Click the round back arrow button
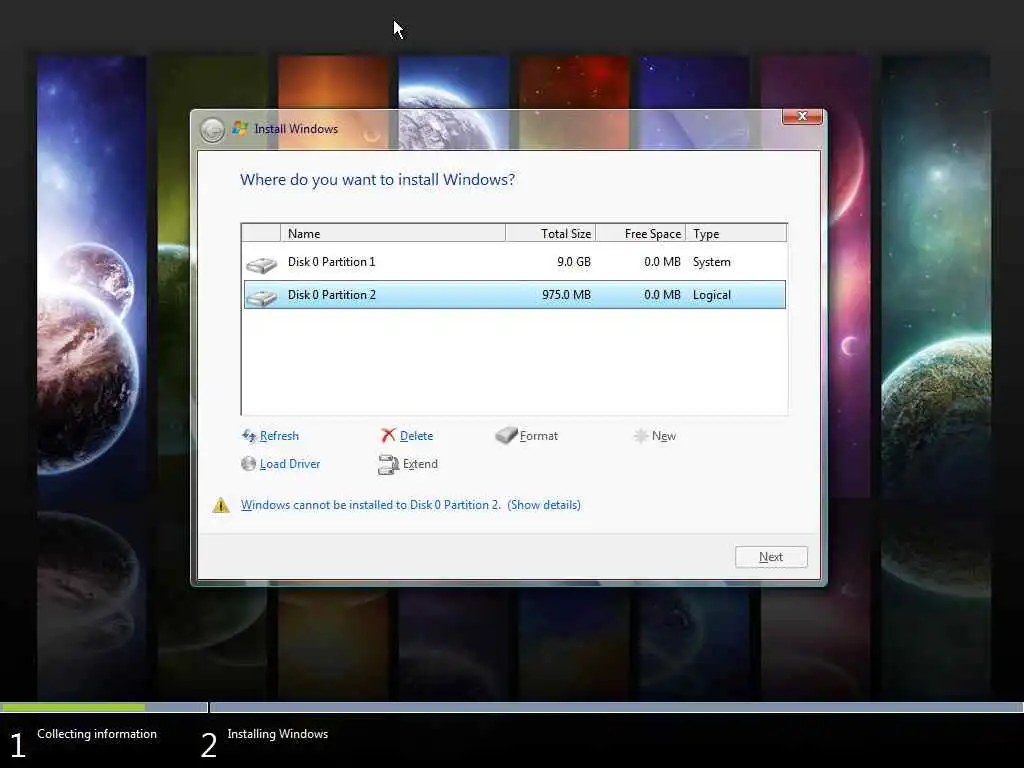The height and width of the screenshot is (768, 1024). [x=212, y=130]
